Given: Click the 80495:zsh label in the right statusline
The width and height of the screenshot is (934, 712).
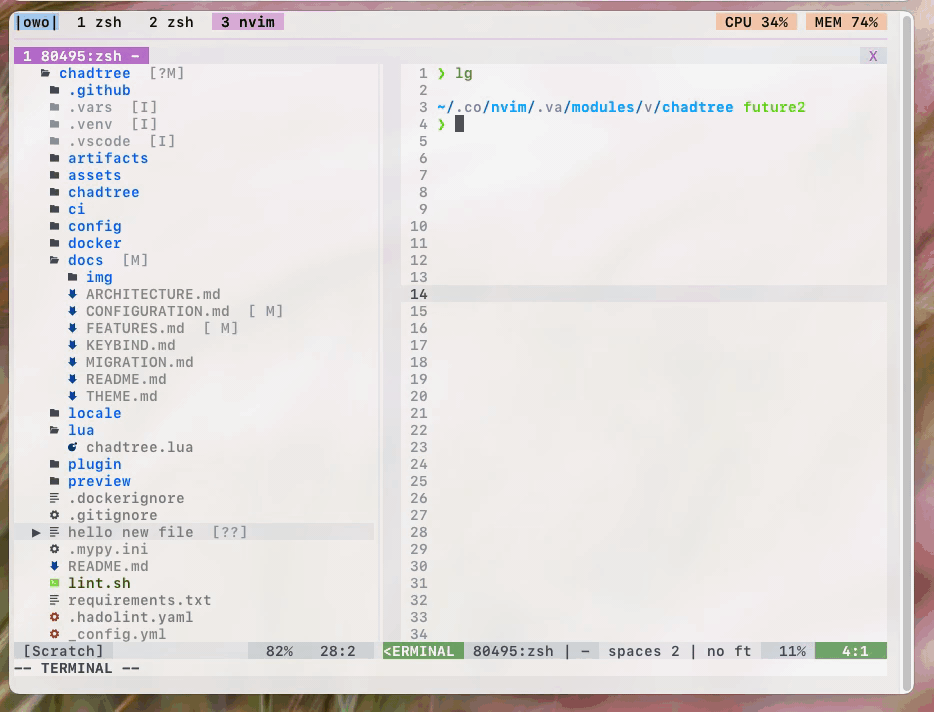Looking at the screenshot, I should 513,651.
